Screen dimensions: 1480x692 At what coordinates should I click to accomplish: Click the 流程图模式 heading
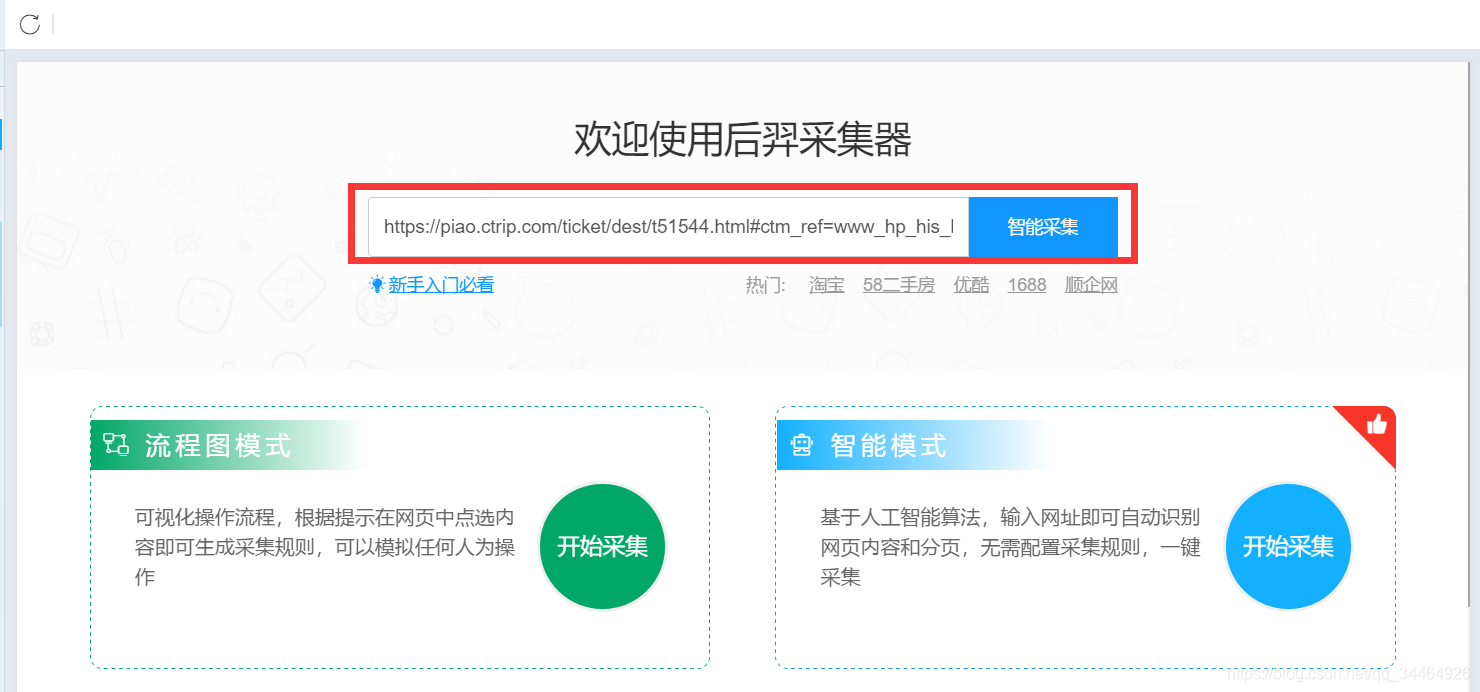coord(218,445)
